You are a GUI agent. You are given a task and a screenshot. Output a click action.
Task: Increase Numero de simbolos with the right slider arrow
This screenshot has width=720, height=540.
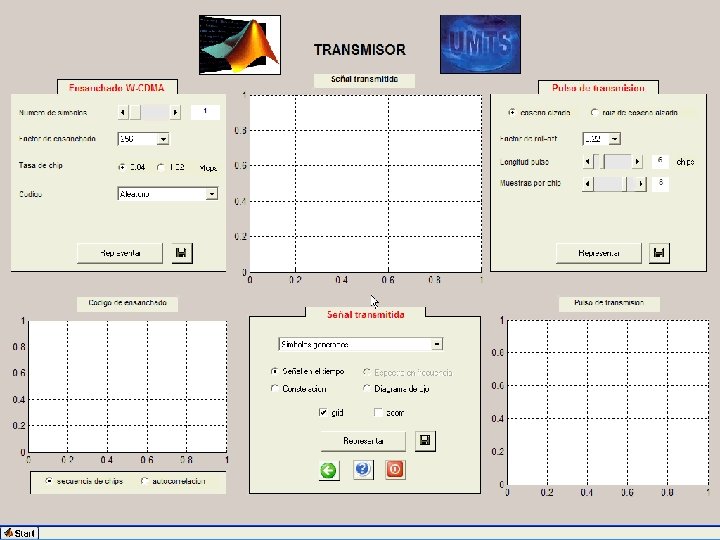[175, 112]
